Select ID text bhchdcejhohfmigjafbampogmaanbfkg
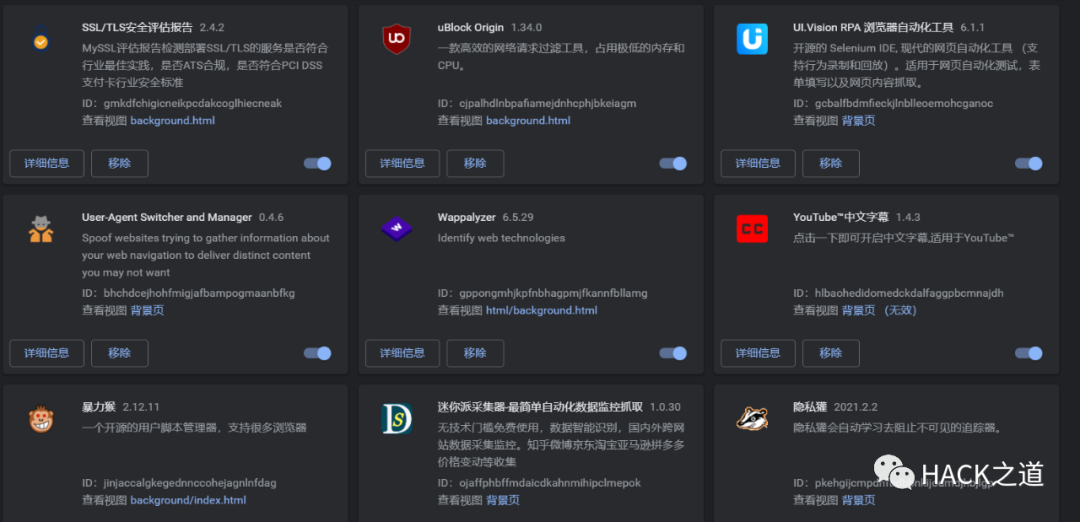Screen dimensions: 1080x522 coord(199,293)
